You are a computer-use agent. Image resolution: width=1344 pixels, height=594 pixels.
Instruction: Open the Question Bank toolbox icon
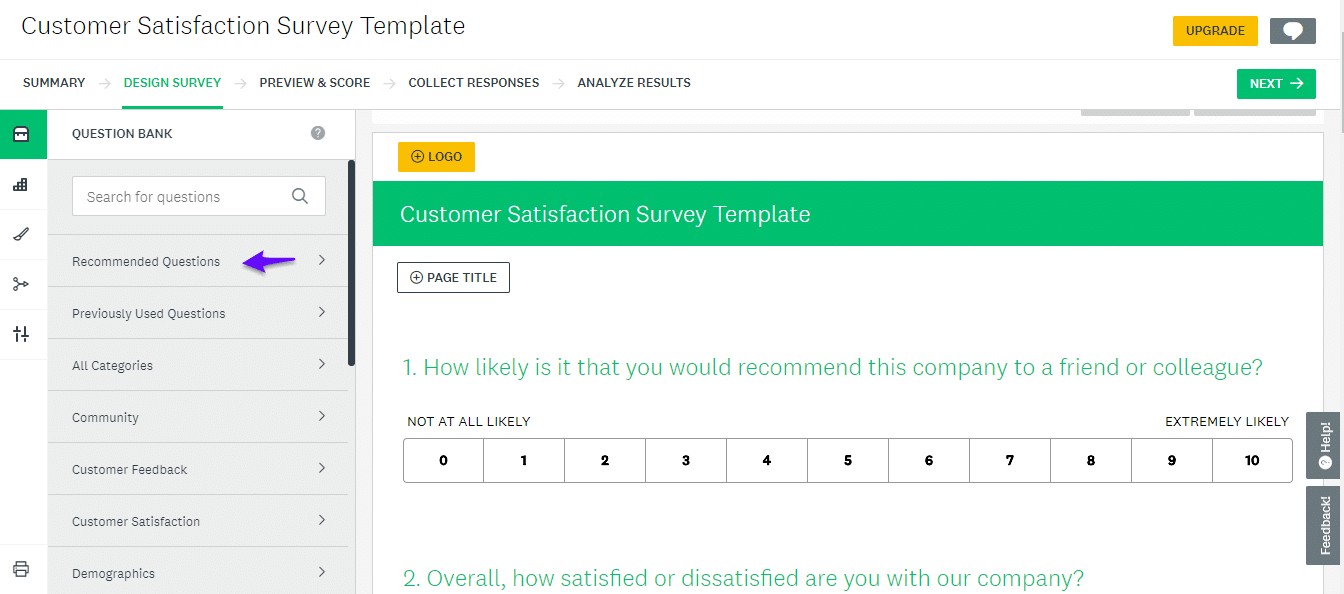point(22,134)
